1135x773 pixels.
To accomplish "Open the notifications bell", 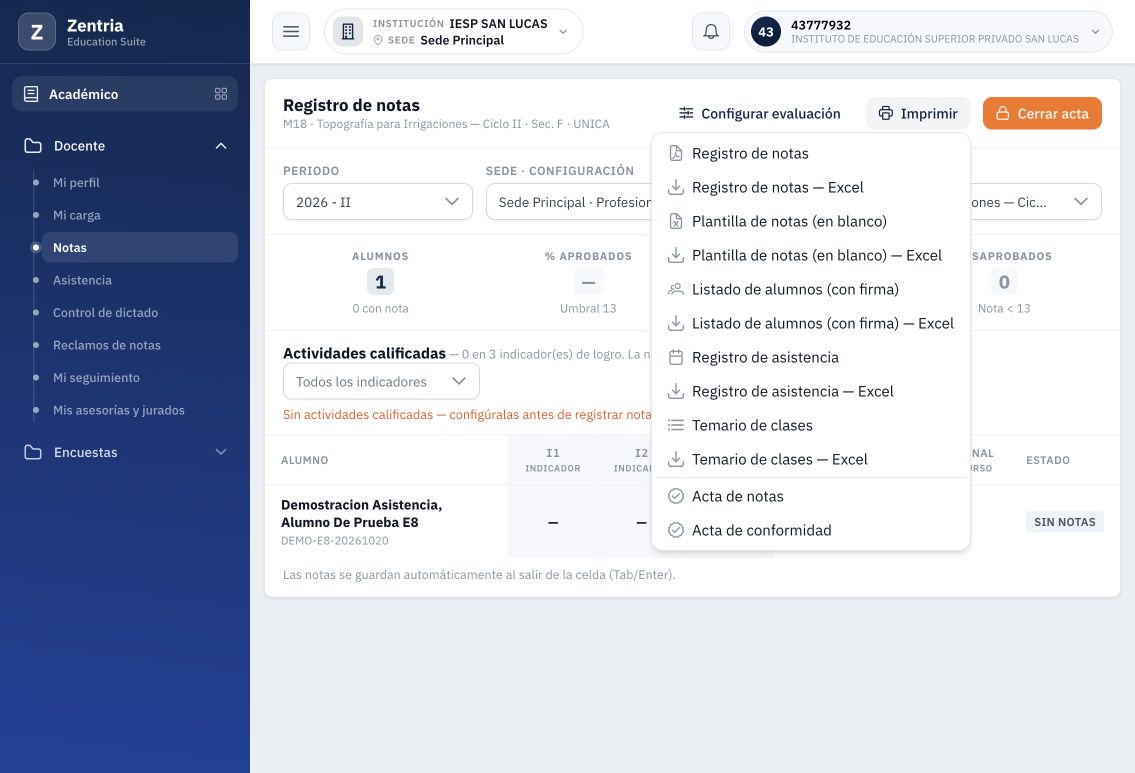I will point(711,32).
